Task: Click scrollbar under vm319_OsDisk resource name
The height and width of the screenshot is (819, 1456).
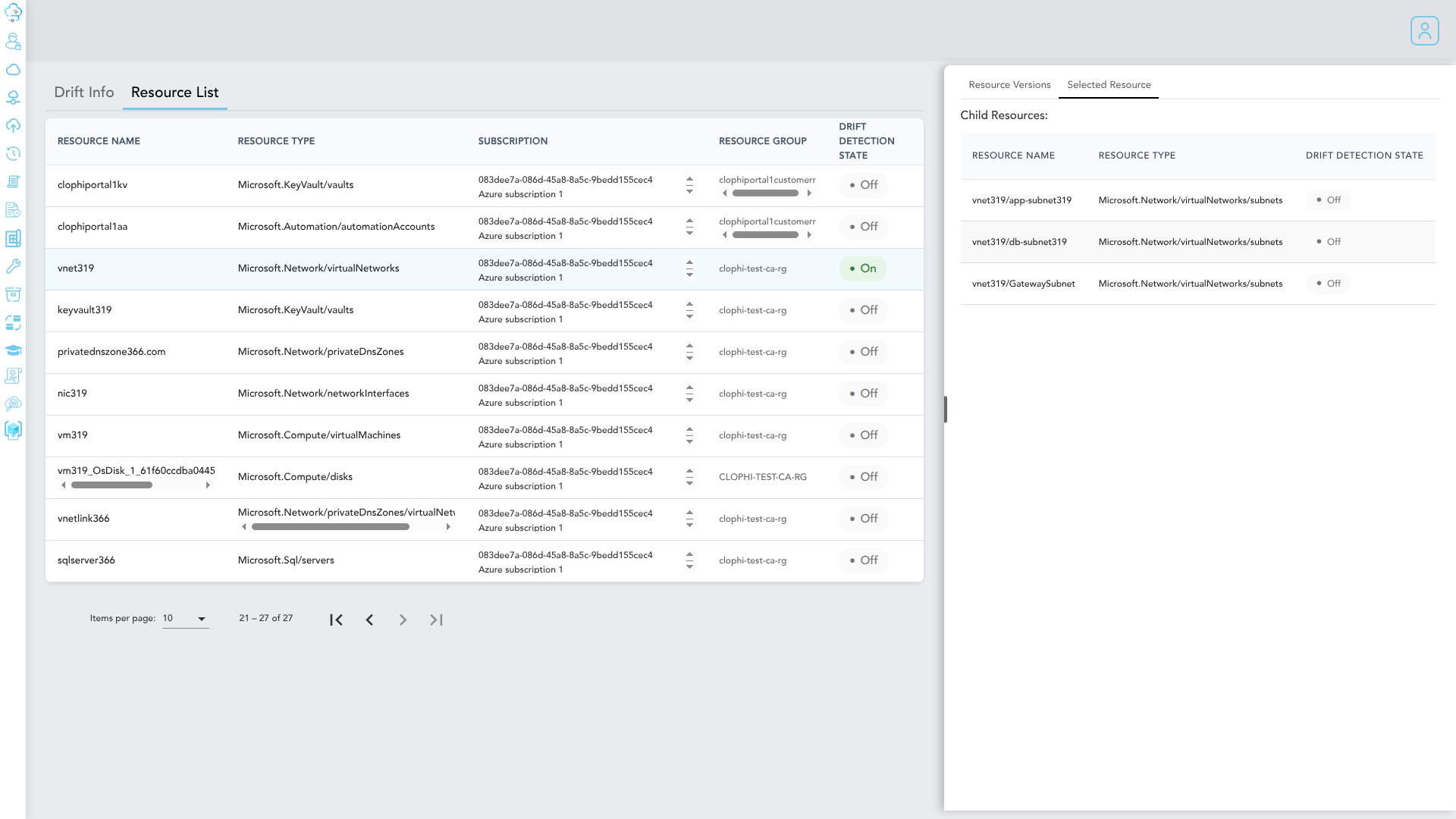Action: tap(111, 485)
